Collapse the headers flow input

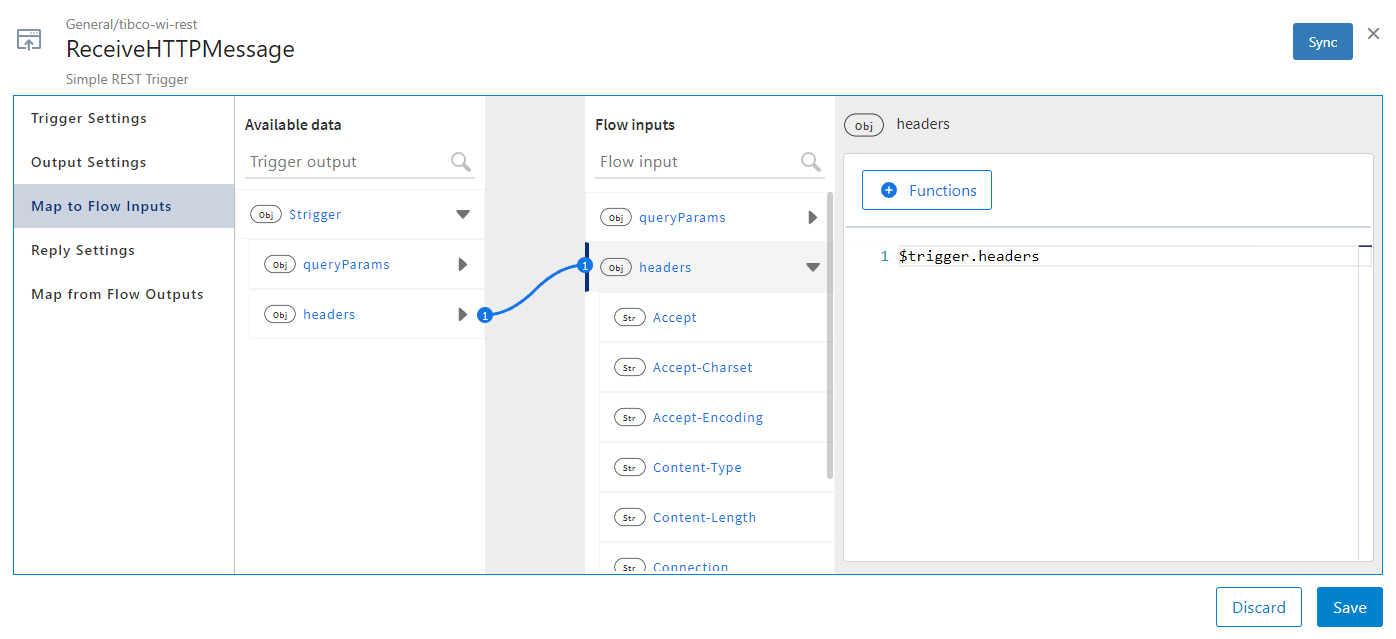(812, 267)
